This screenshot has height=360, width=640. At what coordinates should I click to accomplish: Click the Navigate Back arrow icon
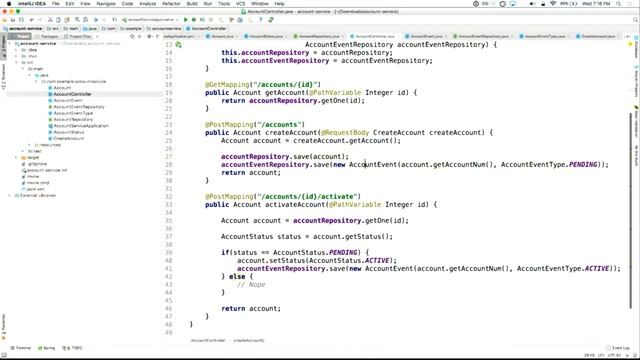pyautogui.click(x=96, y=20)
